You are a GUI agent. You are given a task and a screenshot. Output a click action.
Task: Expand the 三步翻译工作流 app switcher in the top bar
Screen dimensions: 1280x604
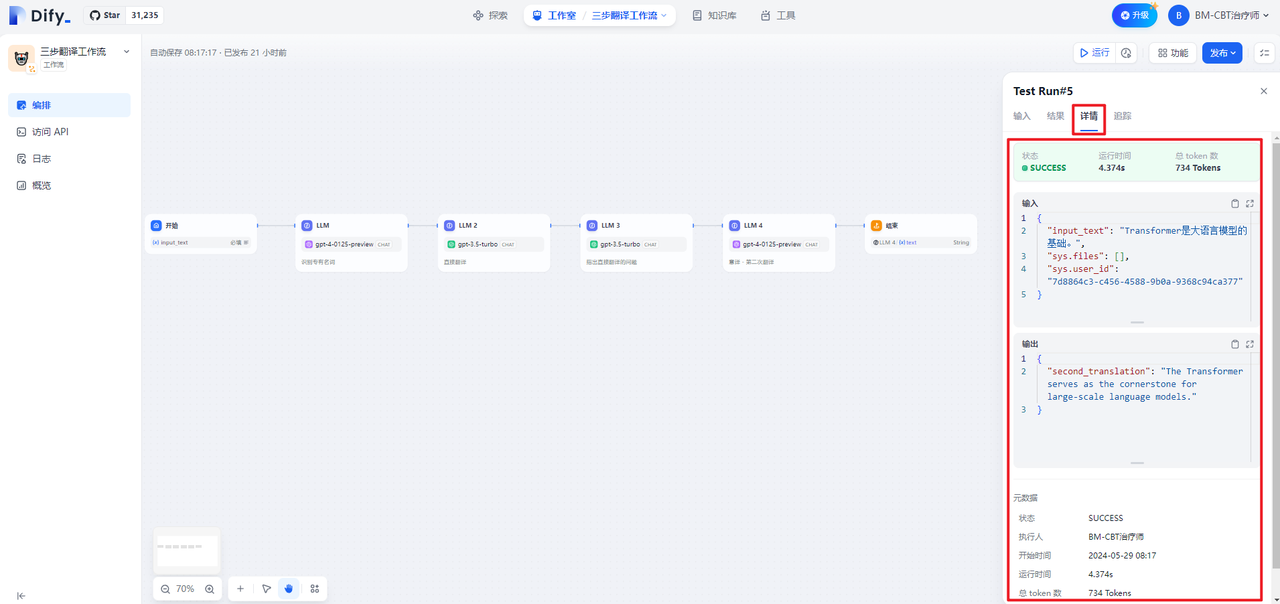click(629, 16)
